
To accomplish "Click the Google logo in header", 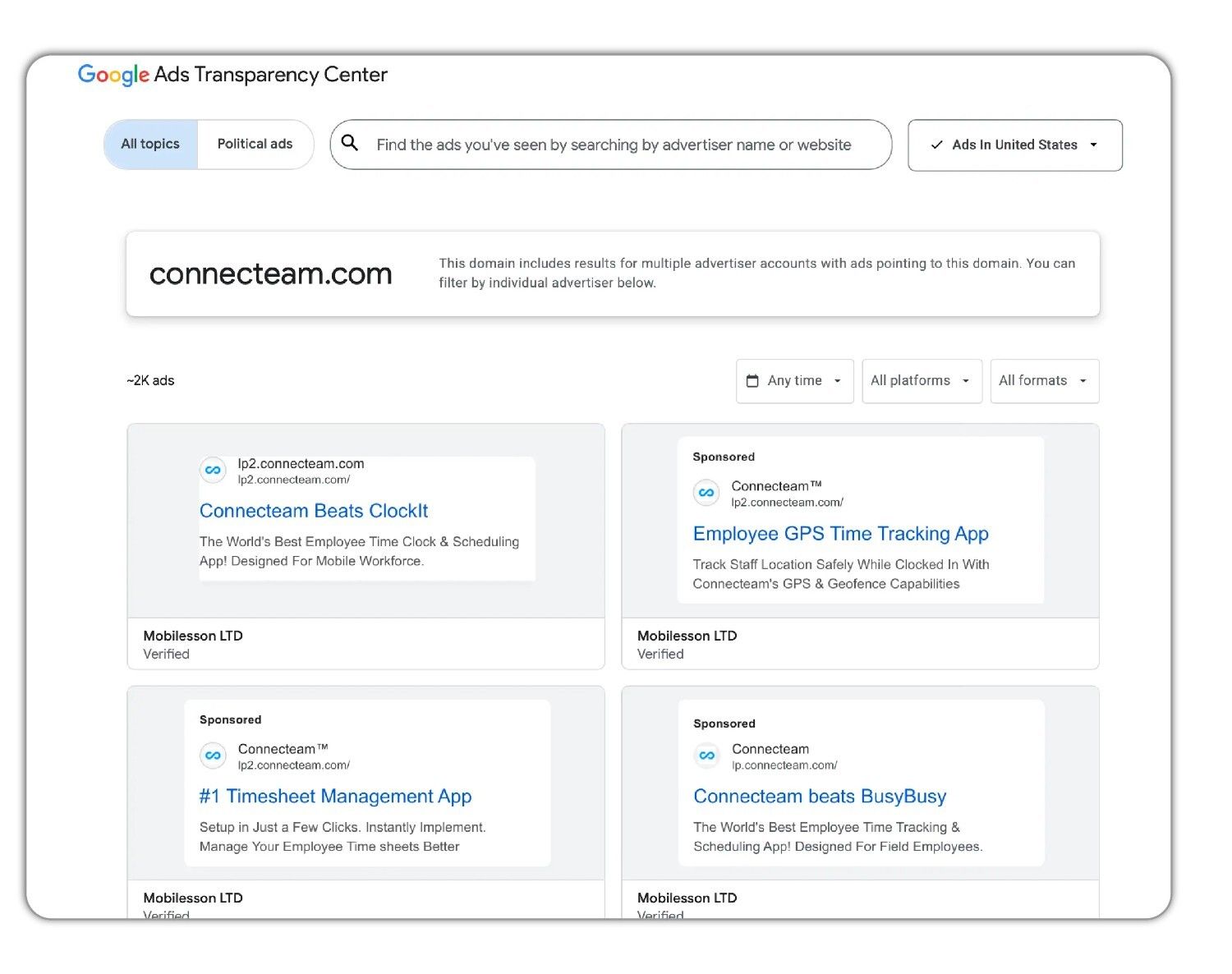I will pos(113,75).
